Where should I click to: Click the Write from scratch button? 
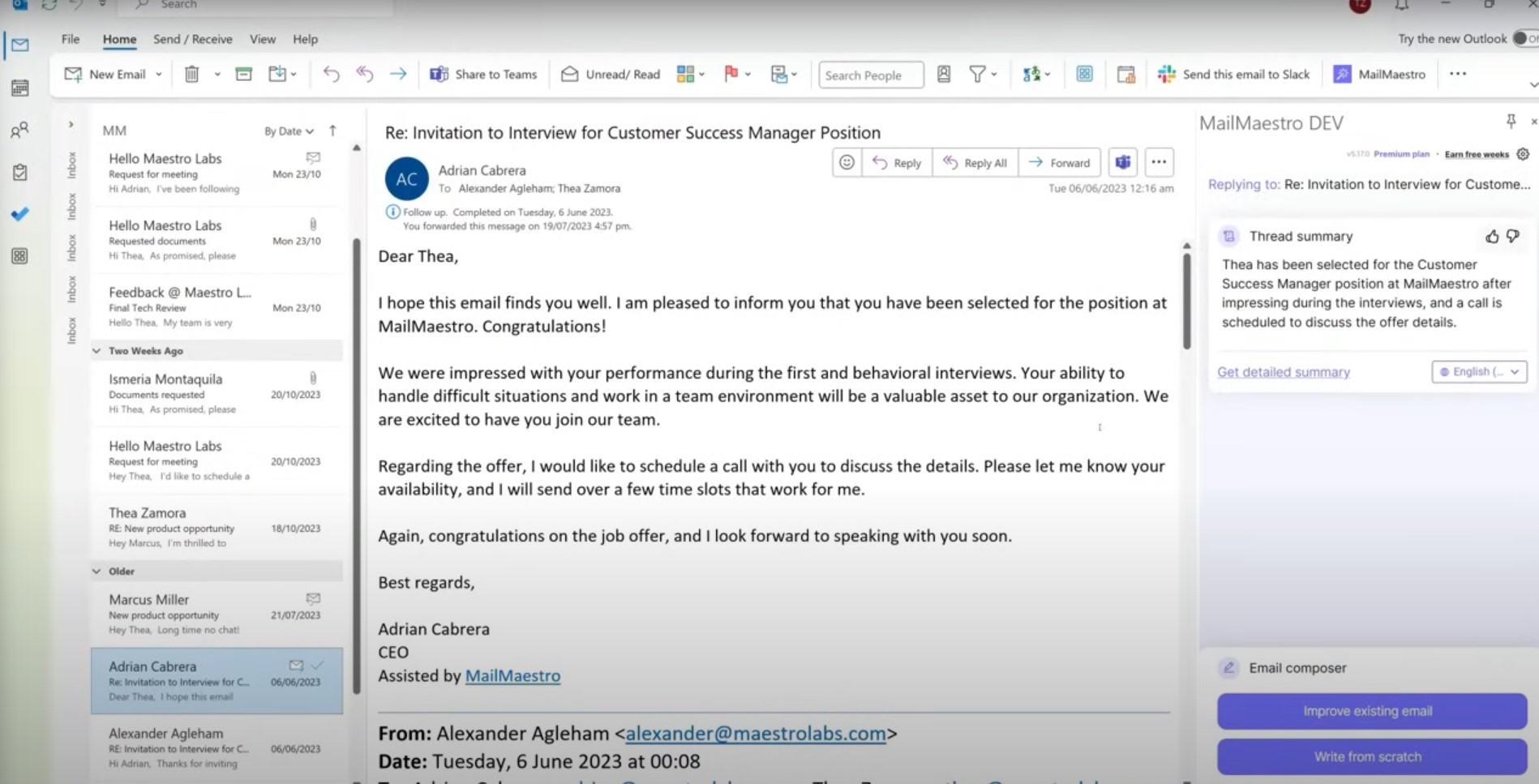tap(1372, 756)
